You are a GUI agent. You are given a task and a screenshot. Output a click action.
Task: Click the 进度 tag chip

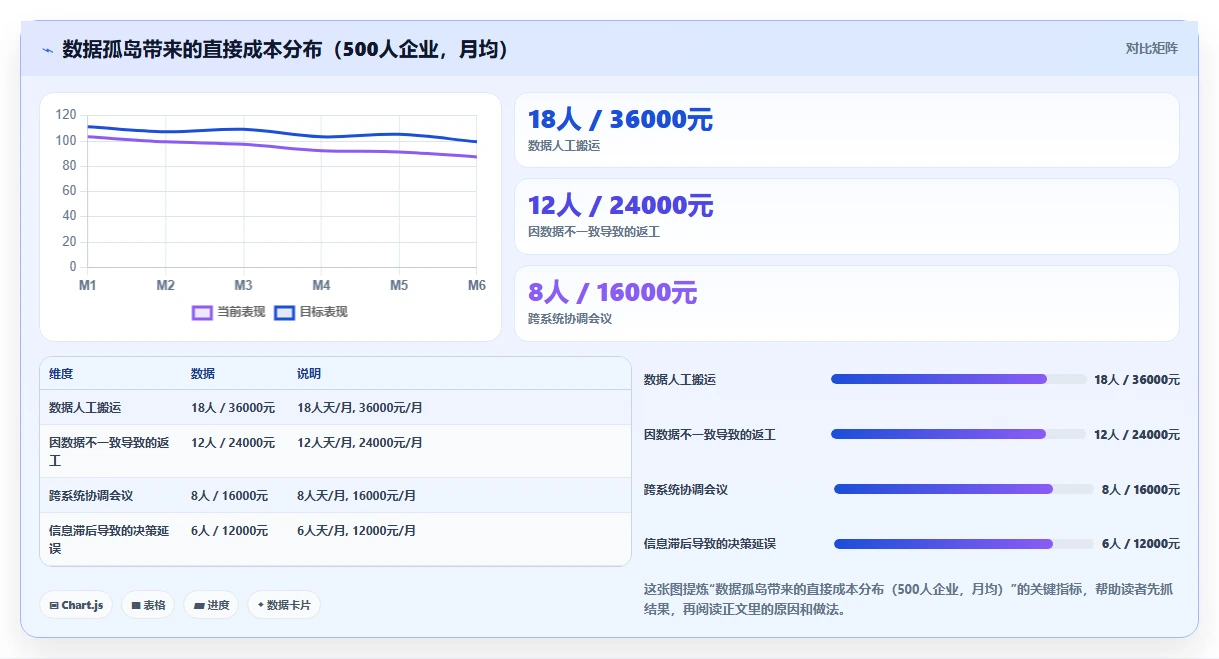pos(211,605)
